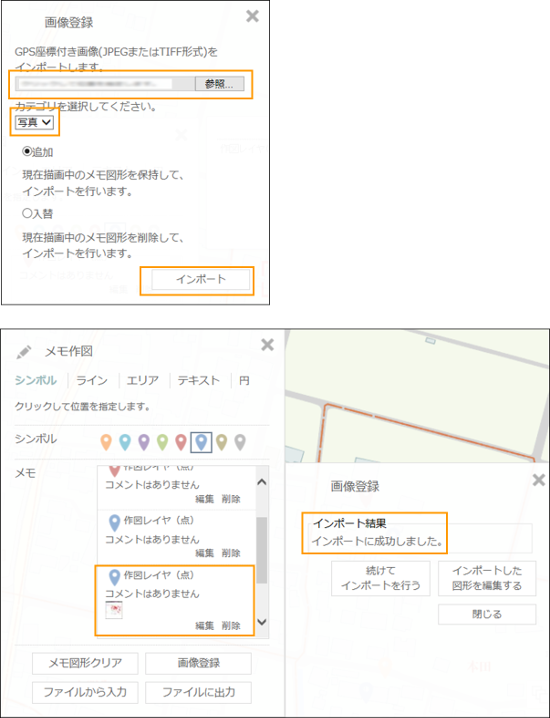550x718 pixels.
Task: Click the インポート button
Action: 201,279
